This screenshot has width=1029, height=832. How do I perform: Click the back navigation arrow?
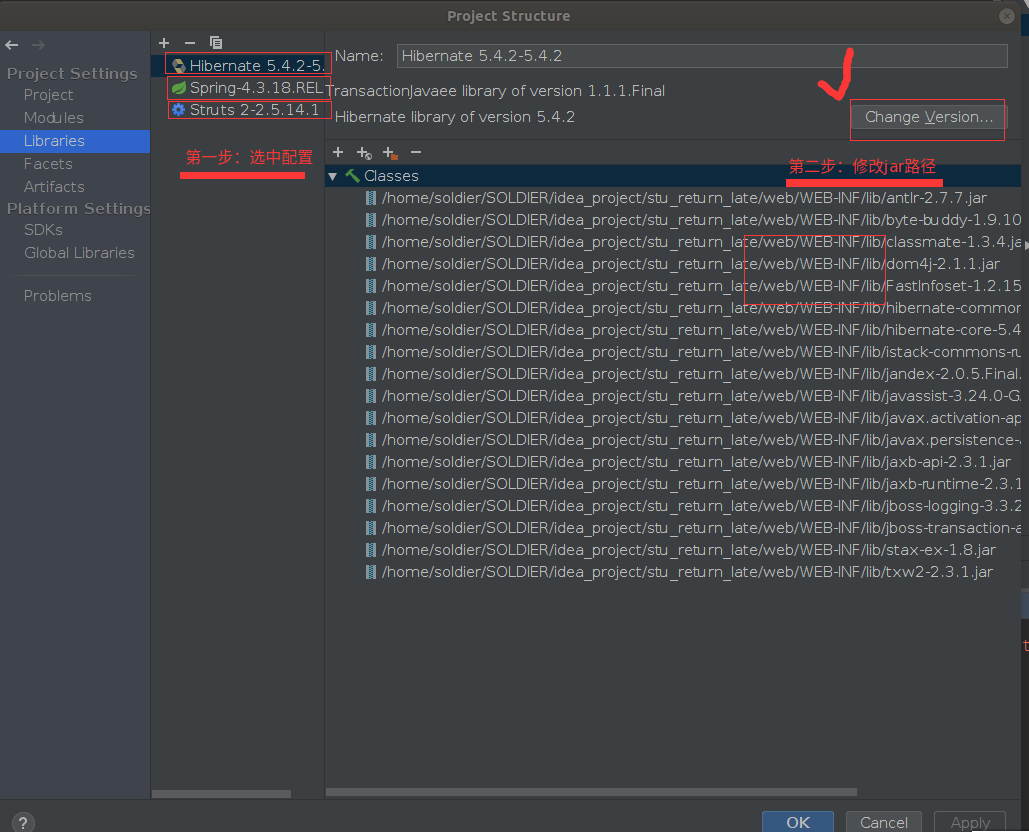[x=12, y=45]
